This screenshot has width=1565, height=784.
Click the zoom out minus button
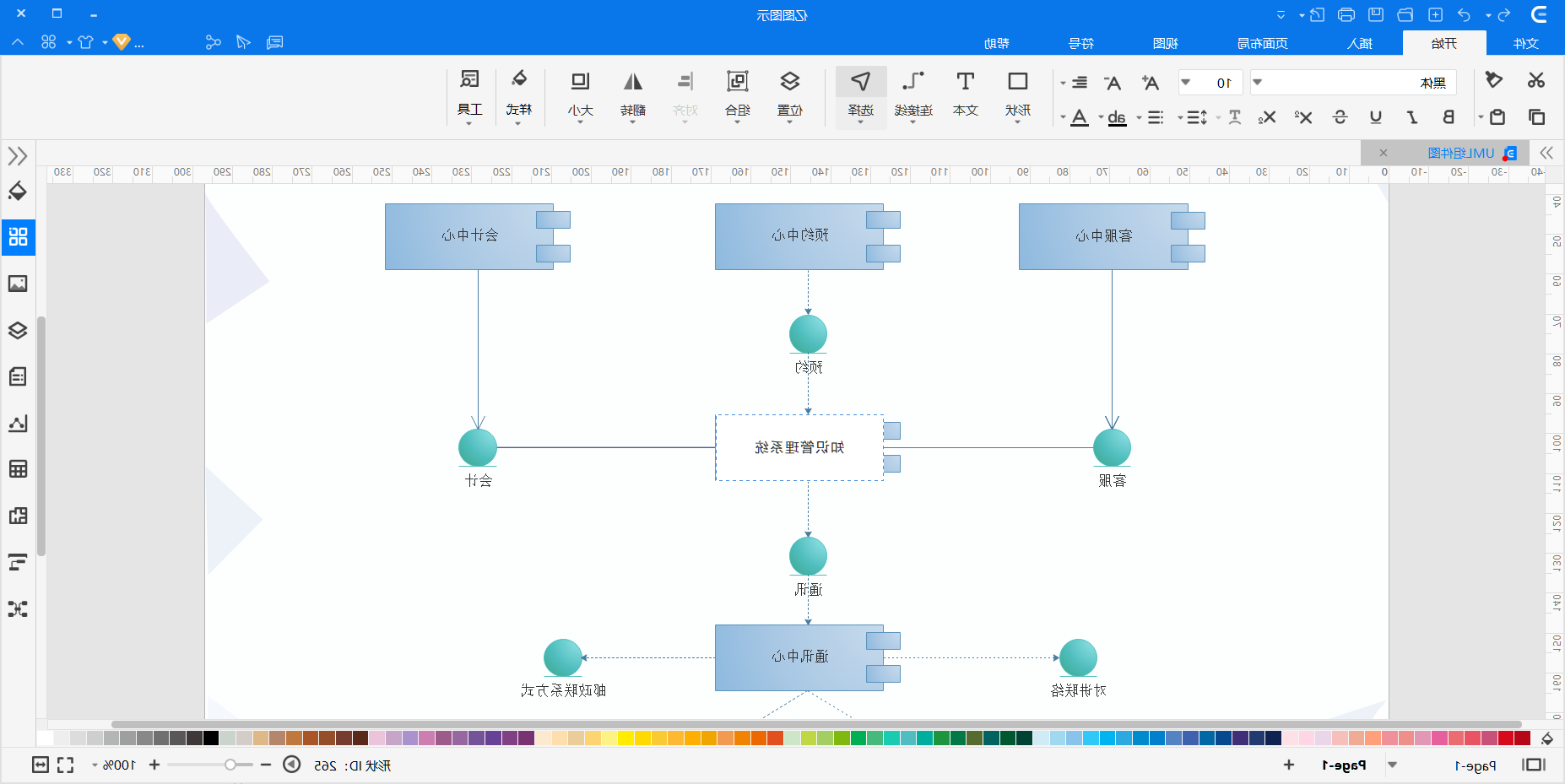[266, 765]
